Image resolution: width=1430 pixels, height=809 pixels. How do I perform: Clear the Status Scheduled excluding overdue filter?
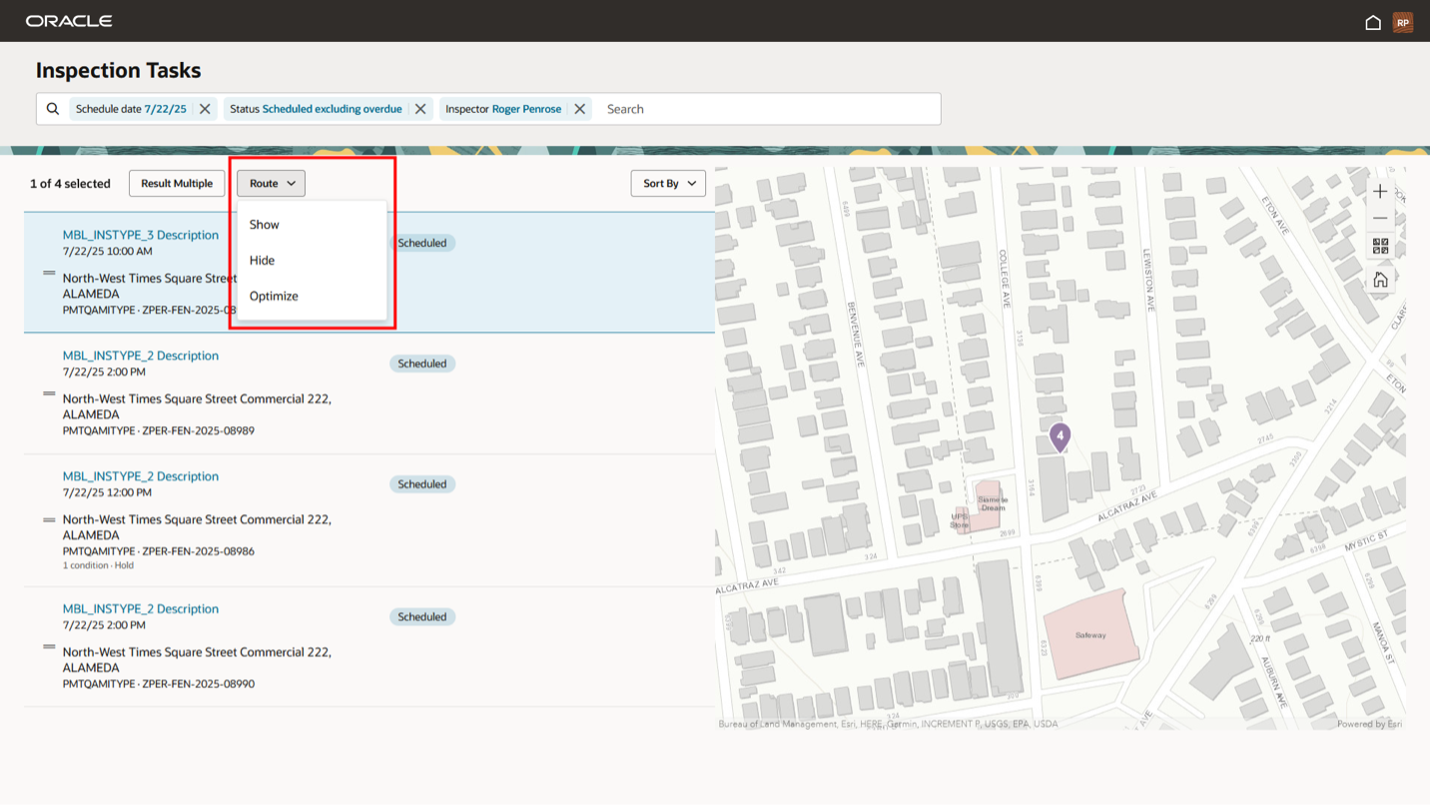click(420, 108)
